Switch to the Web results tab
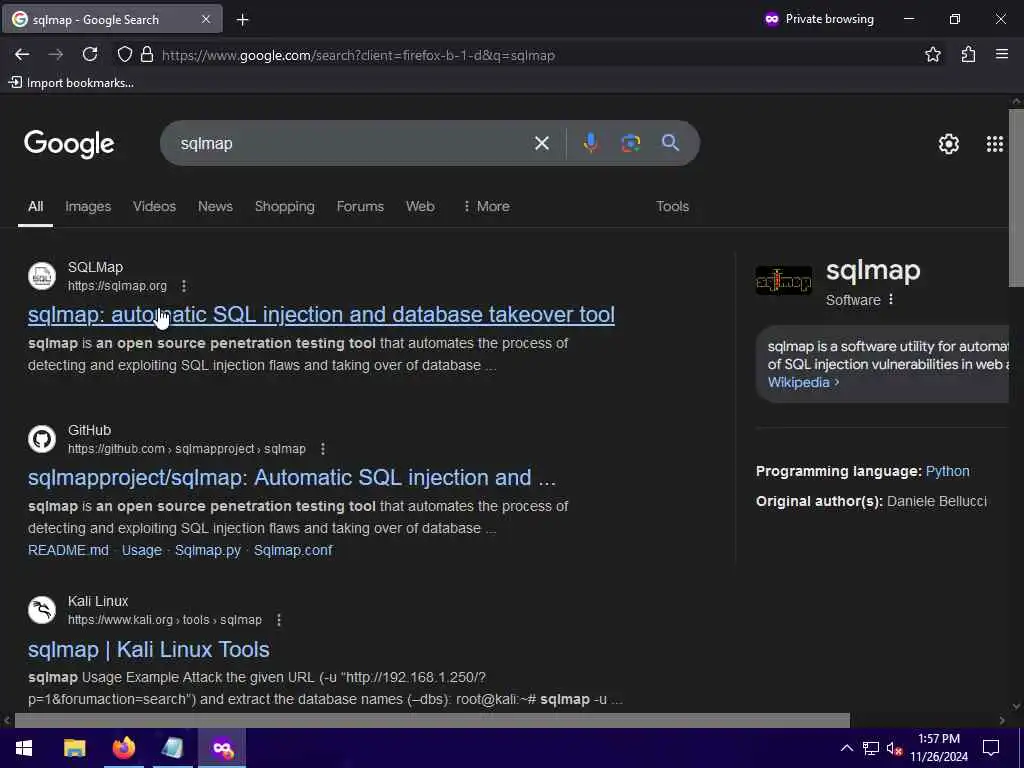1024x768 pixels. [420, 206]
